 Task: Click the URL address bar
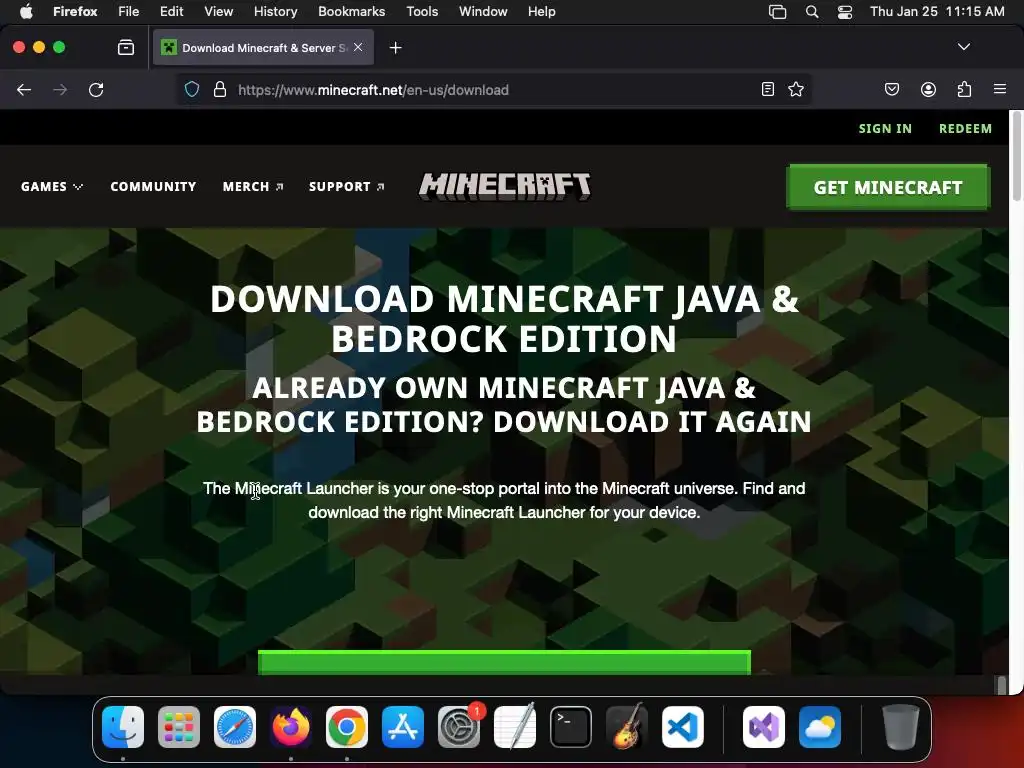pos(496,90)
